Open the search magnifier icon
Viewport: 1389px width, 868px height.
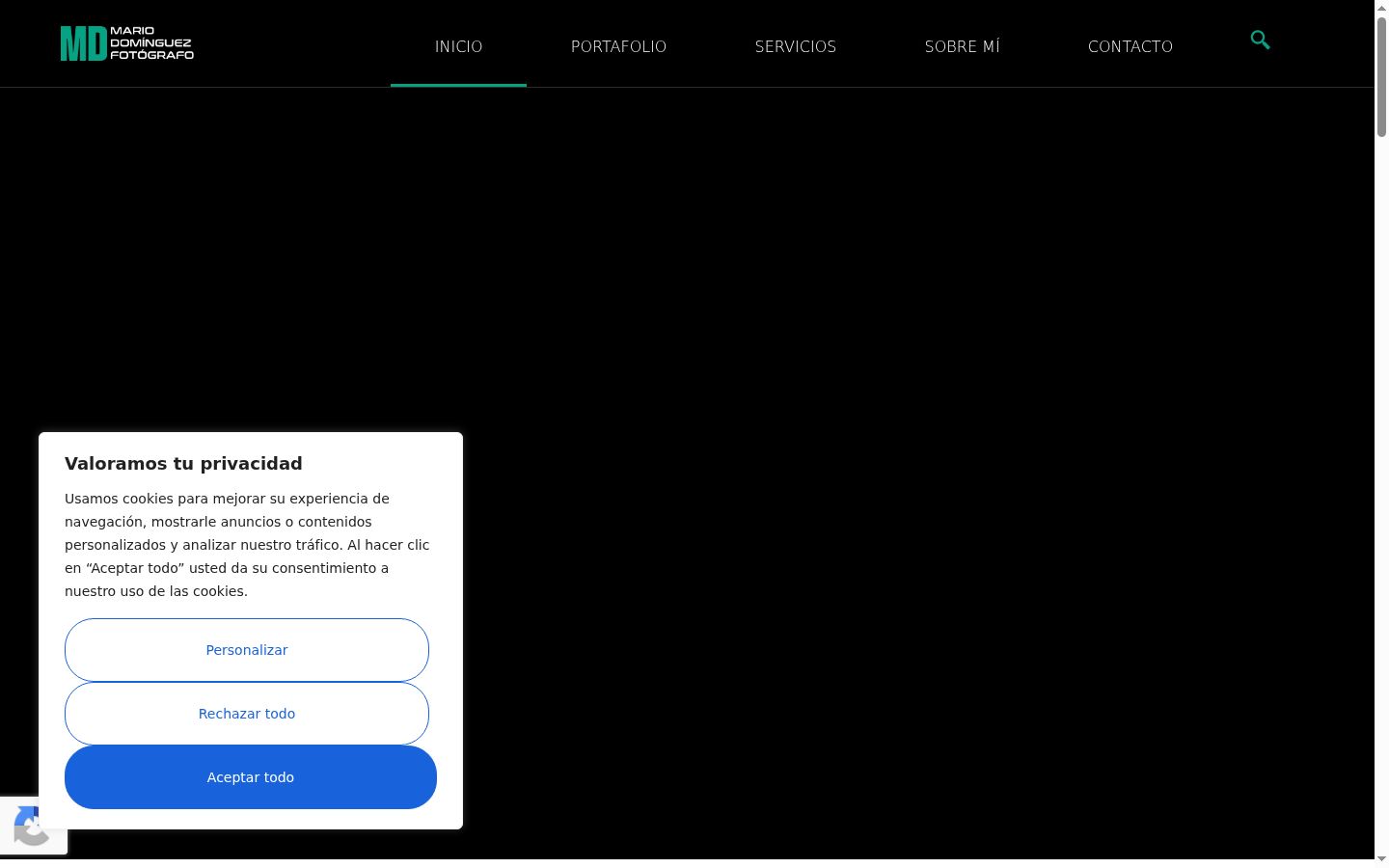coord(1260,40)
